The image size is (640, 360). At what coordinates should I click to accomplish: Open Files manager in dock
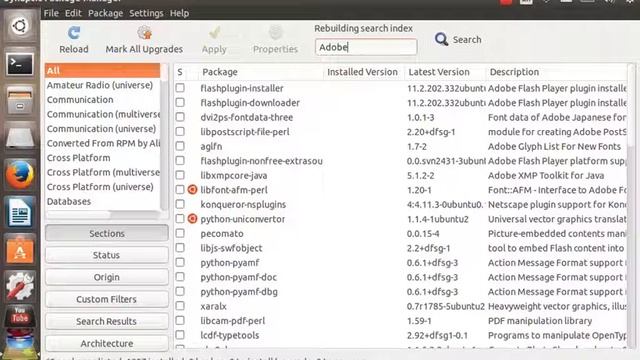tap(20, 100)
